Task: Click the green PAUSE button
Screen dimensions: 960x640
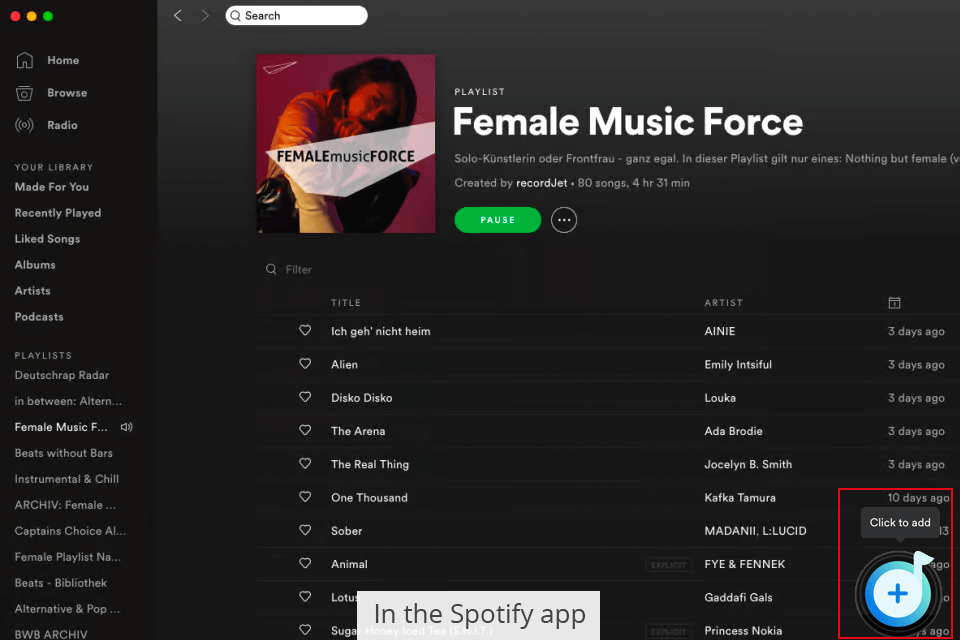Action: pyautogui.click(x=498, y=220)
